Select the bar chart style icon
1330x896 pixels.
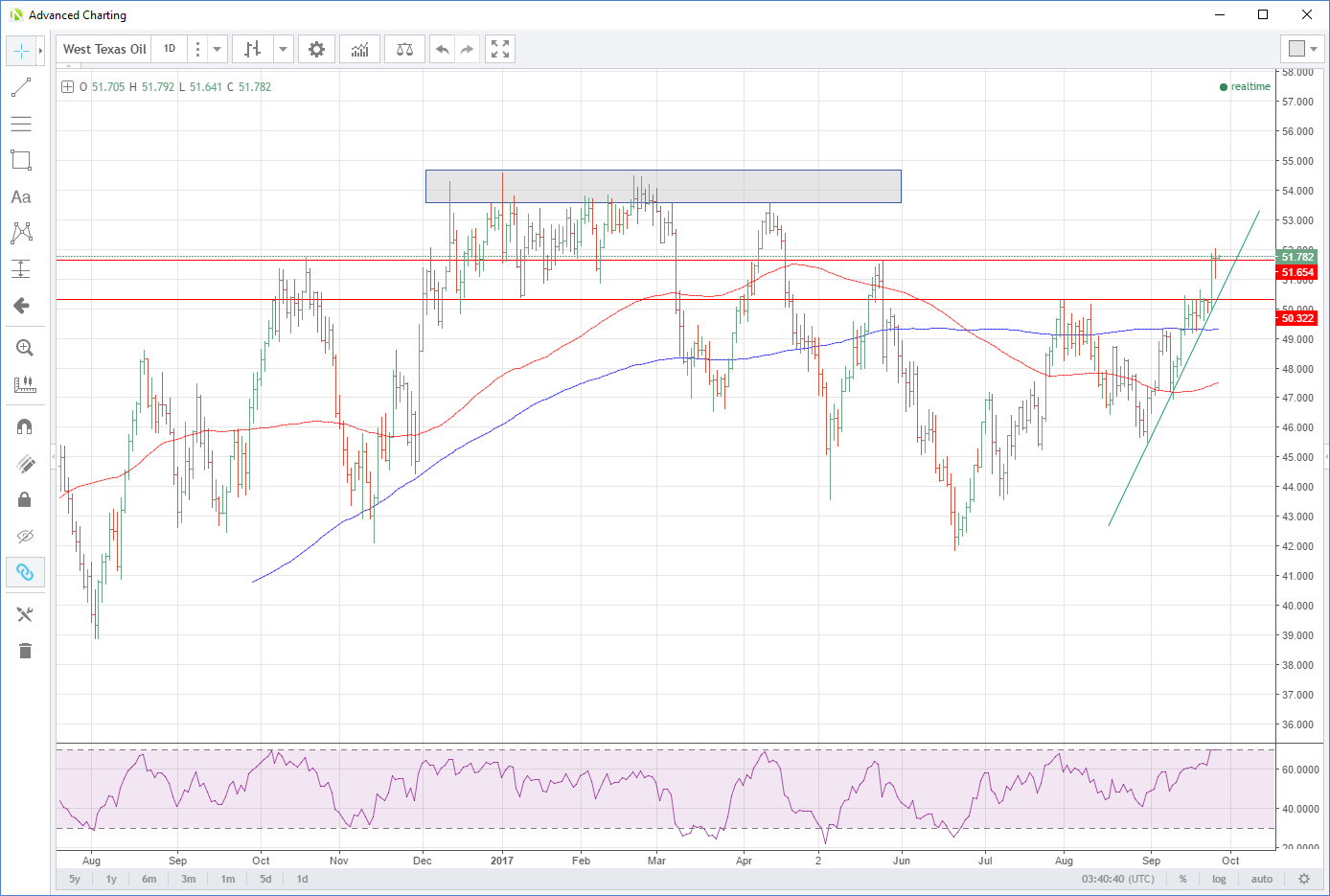tap(253, 49)
